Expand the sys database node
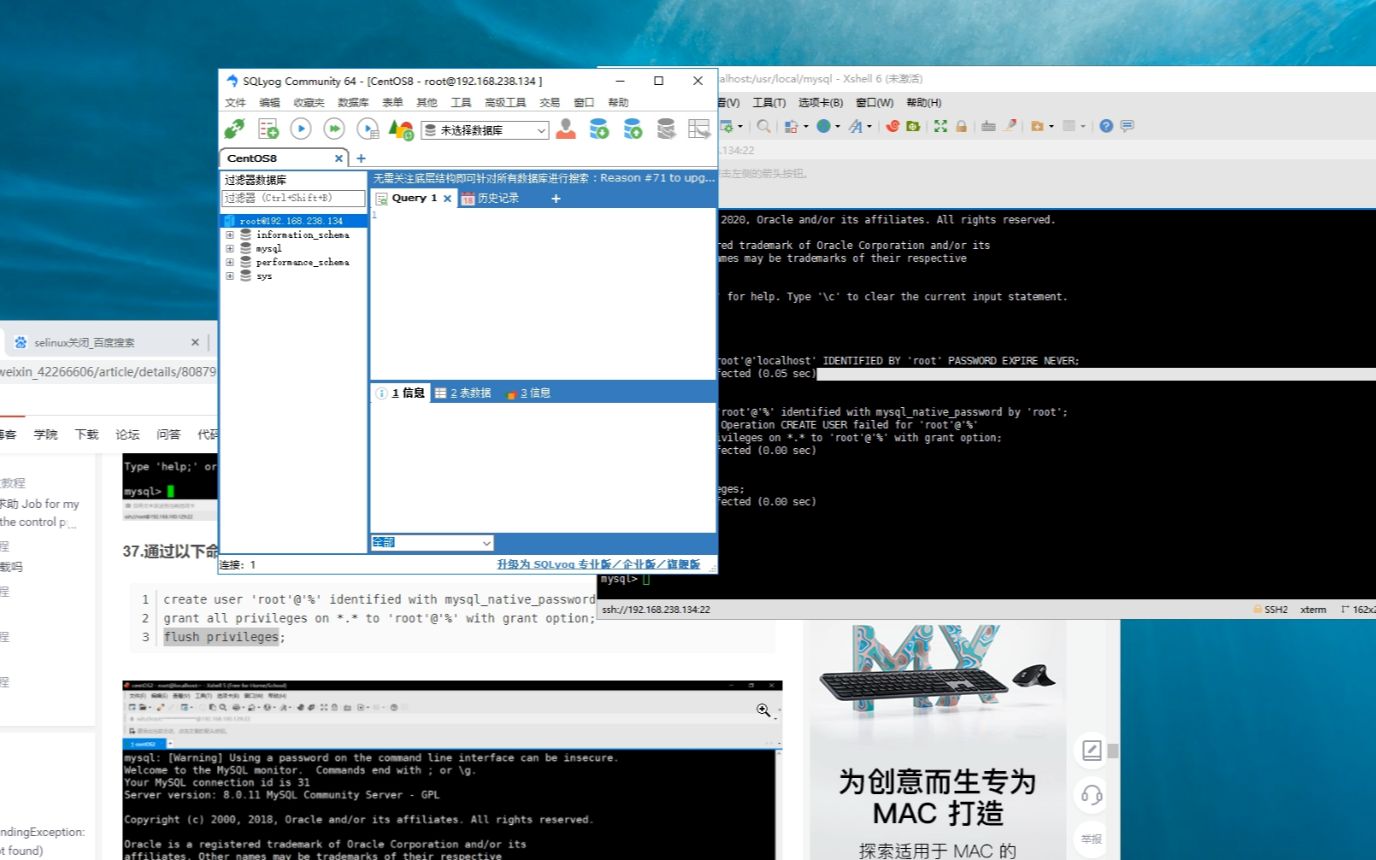The width and height of the screenshot is (1376, 860). 230,276
